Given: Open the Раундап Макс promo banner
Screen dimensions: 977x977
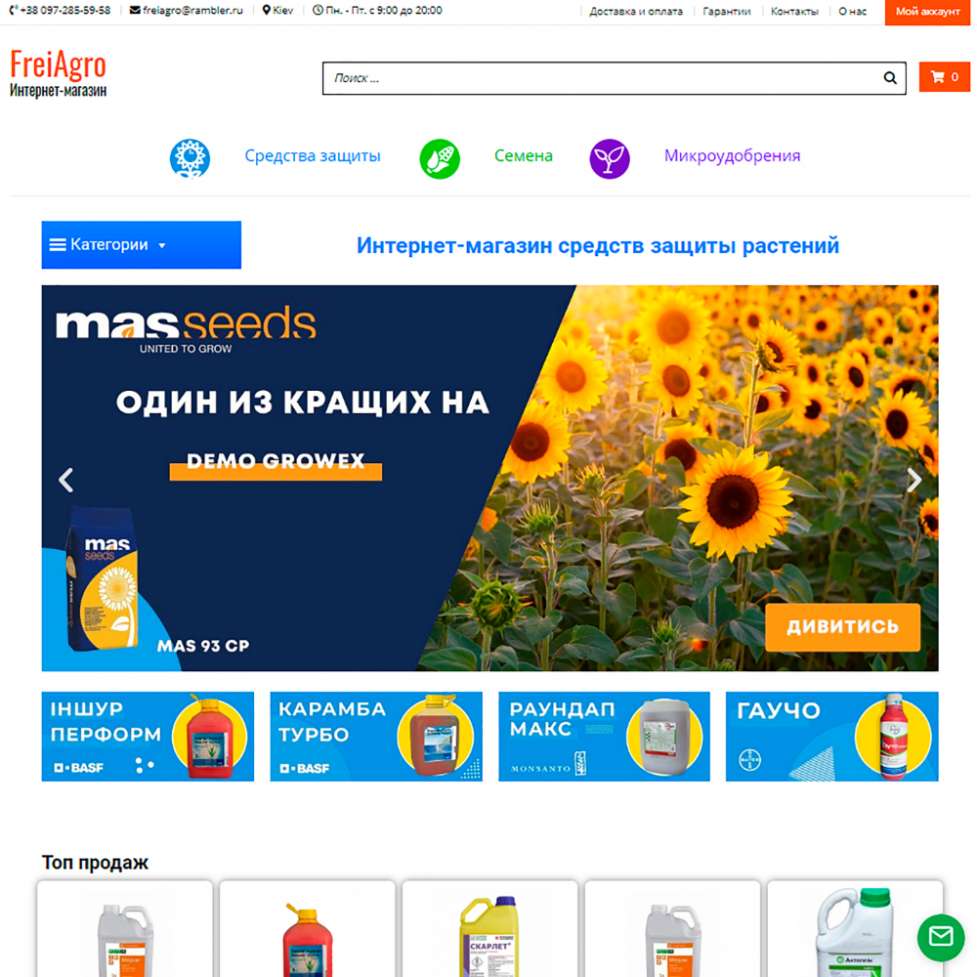Looking at the screenshot, I should pos(604,736).
